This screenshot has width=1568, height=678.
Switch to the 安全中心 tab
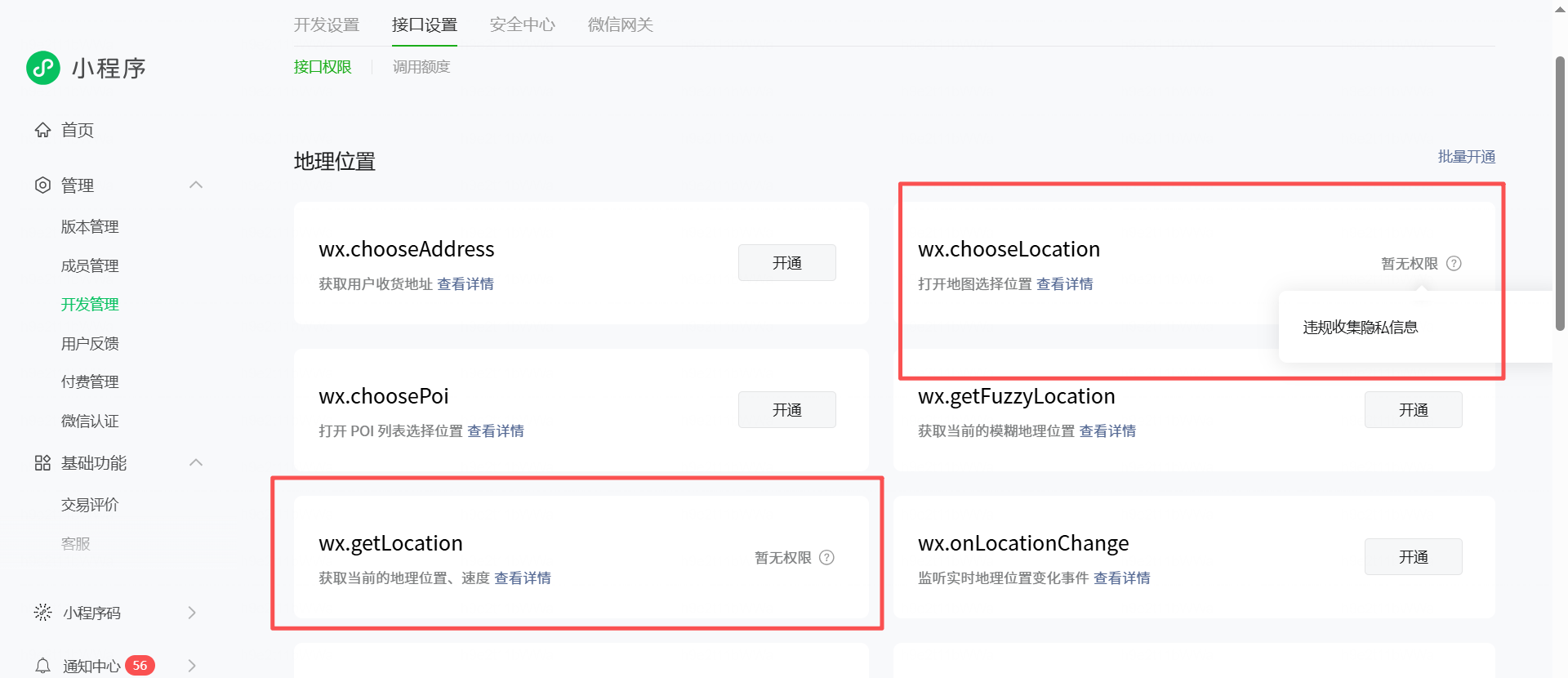click(523, 25)
